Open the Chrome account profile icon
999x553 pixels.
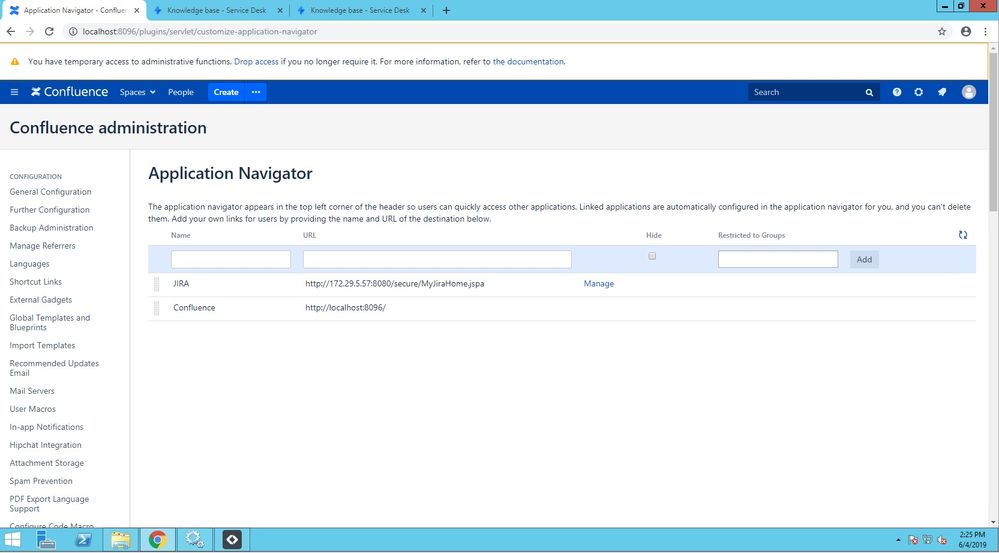point(966,31)
